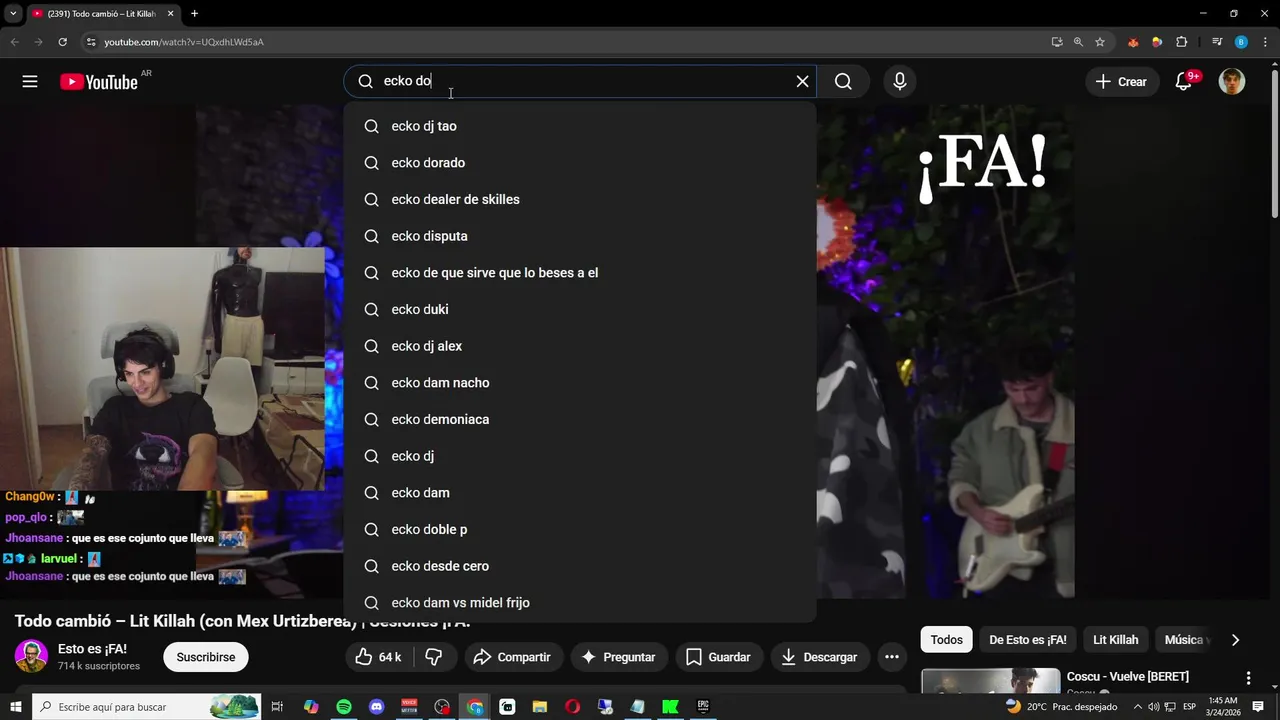Choose the 'ecko desde cero' suggestion
This screenshot has width=1280, height=720.
pos(580,566)
